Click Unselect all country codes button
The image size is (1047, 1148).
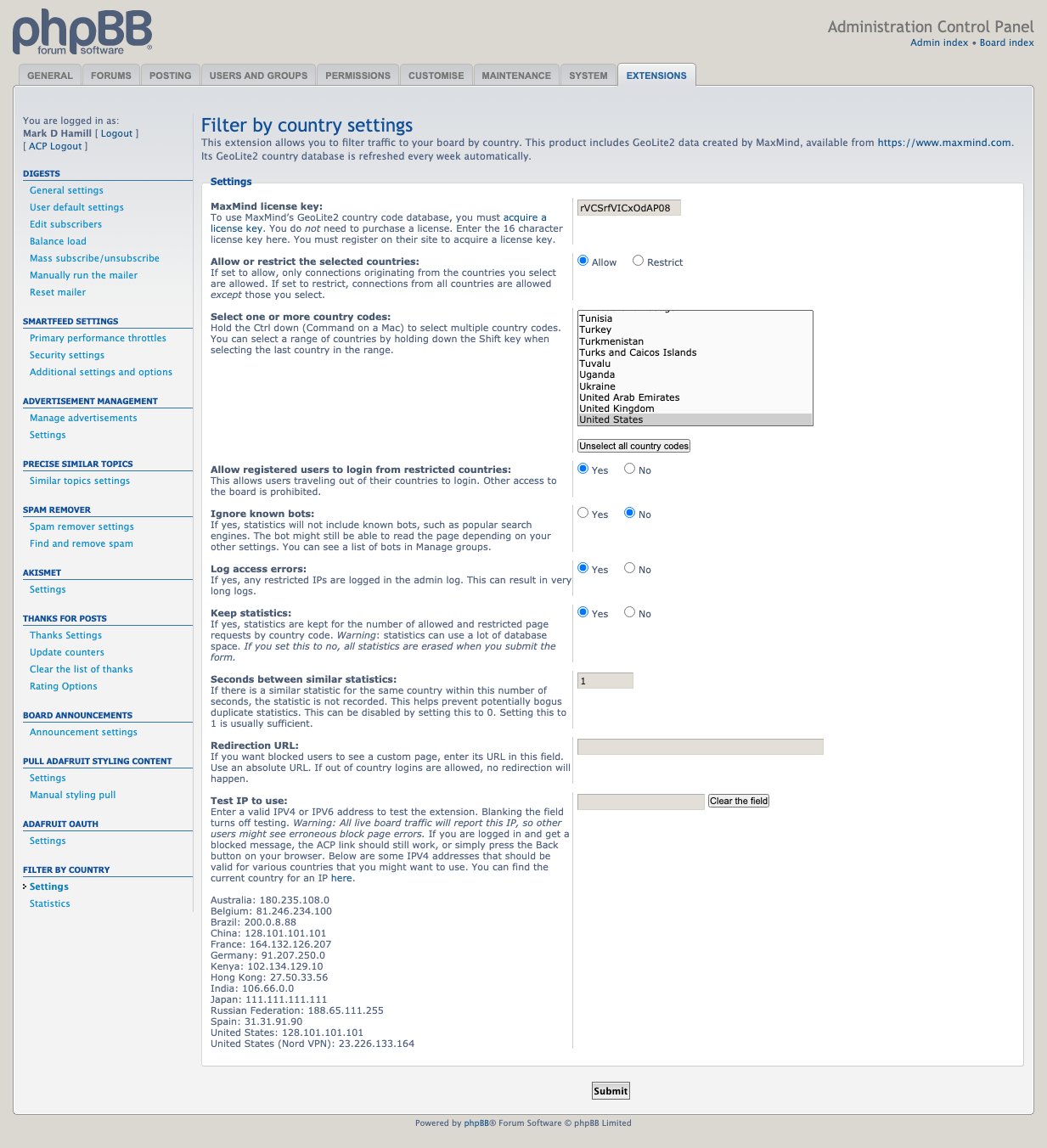[633, 446]
